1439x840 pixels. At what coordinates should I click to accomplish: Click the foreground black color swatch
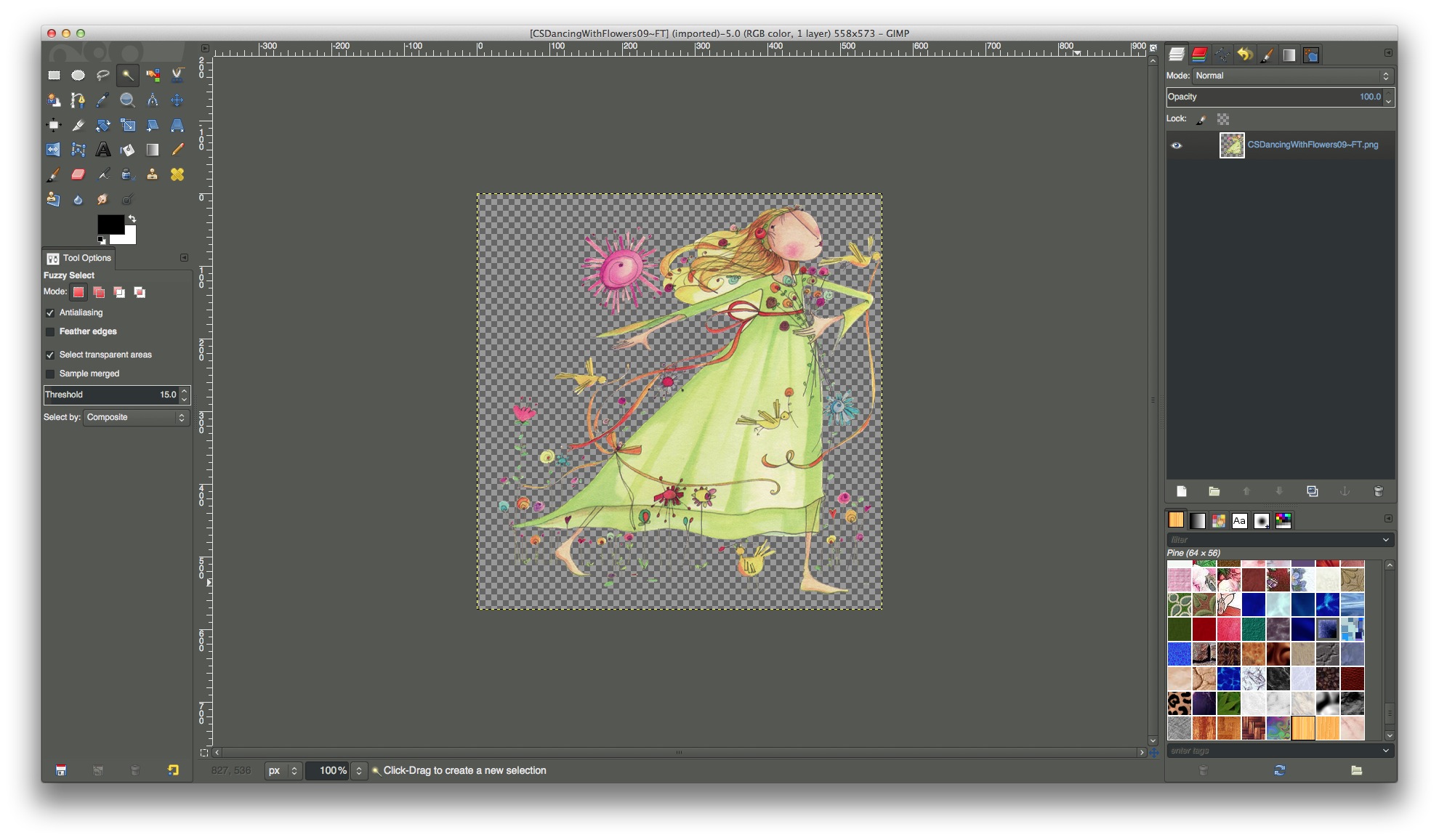110,225
